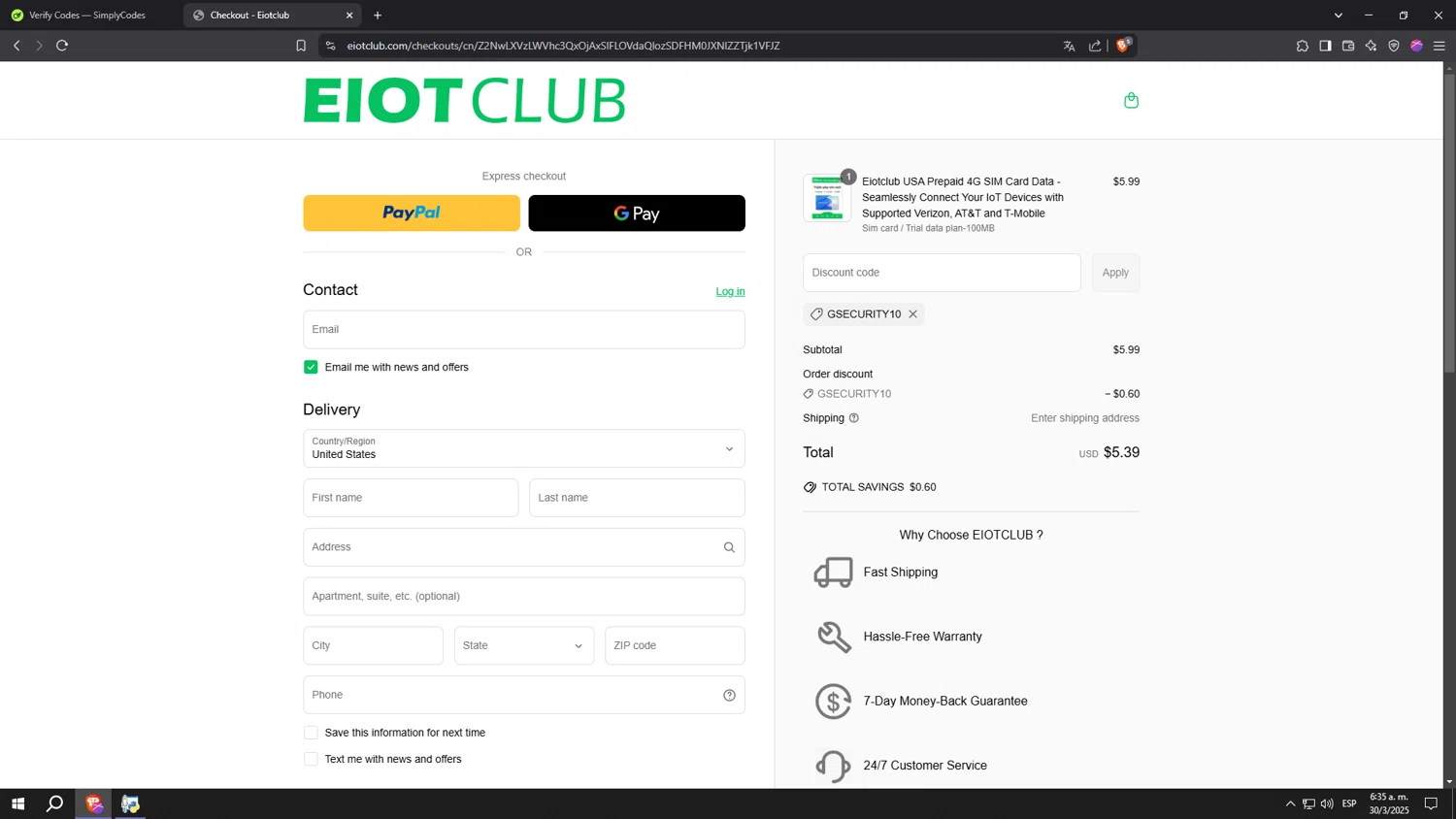Viewport: 1456px width, 819px height.
Task: Open the State dropdown
Action: point(524,645)
